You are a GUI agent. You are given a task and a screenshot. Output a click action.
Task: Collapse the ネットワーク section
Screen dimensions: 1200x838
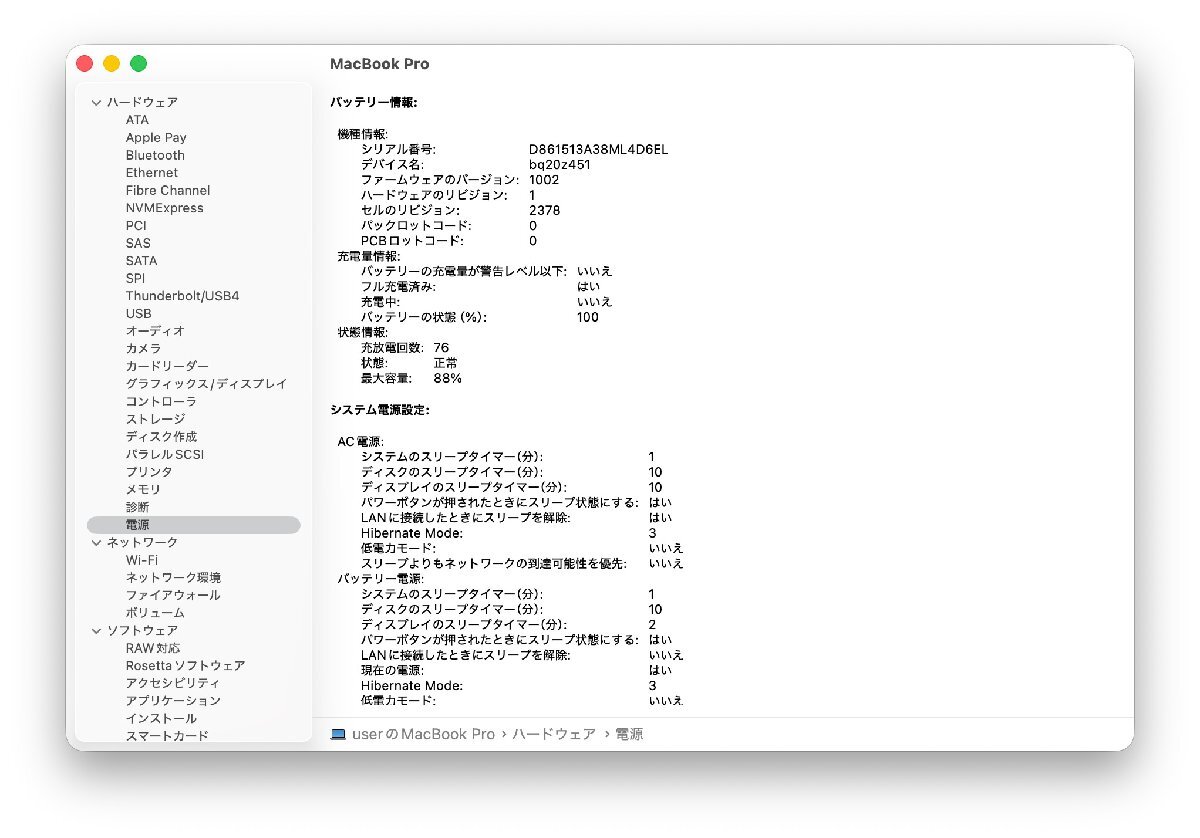(x=97, y=542)
